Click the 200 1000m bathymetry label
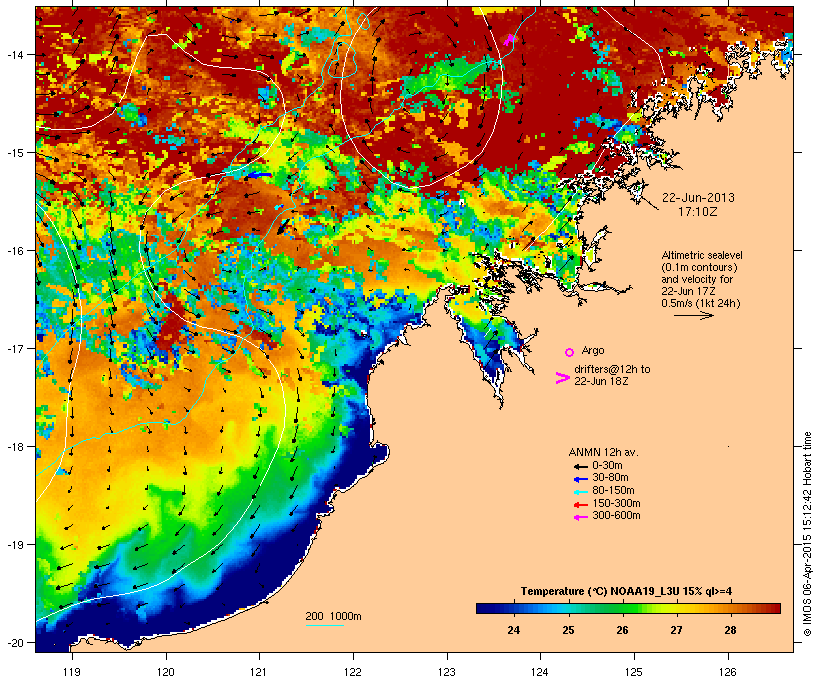 (x=333, y=616)
